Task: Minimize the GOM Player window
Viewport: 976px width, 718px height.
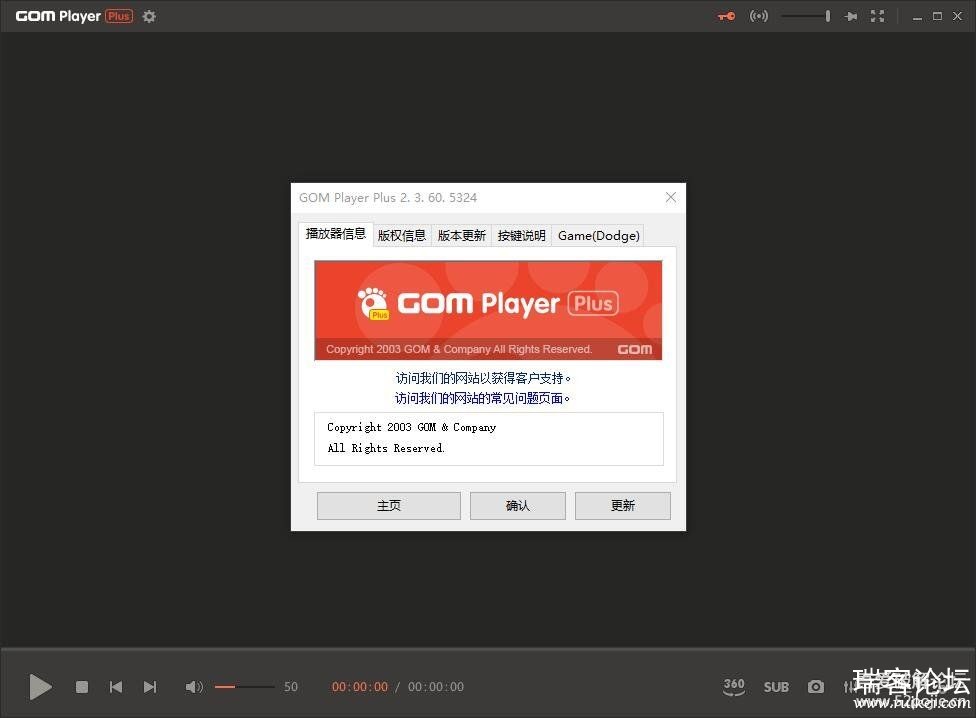Action: tap(917, 17)
